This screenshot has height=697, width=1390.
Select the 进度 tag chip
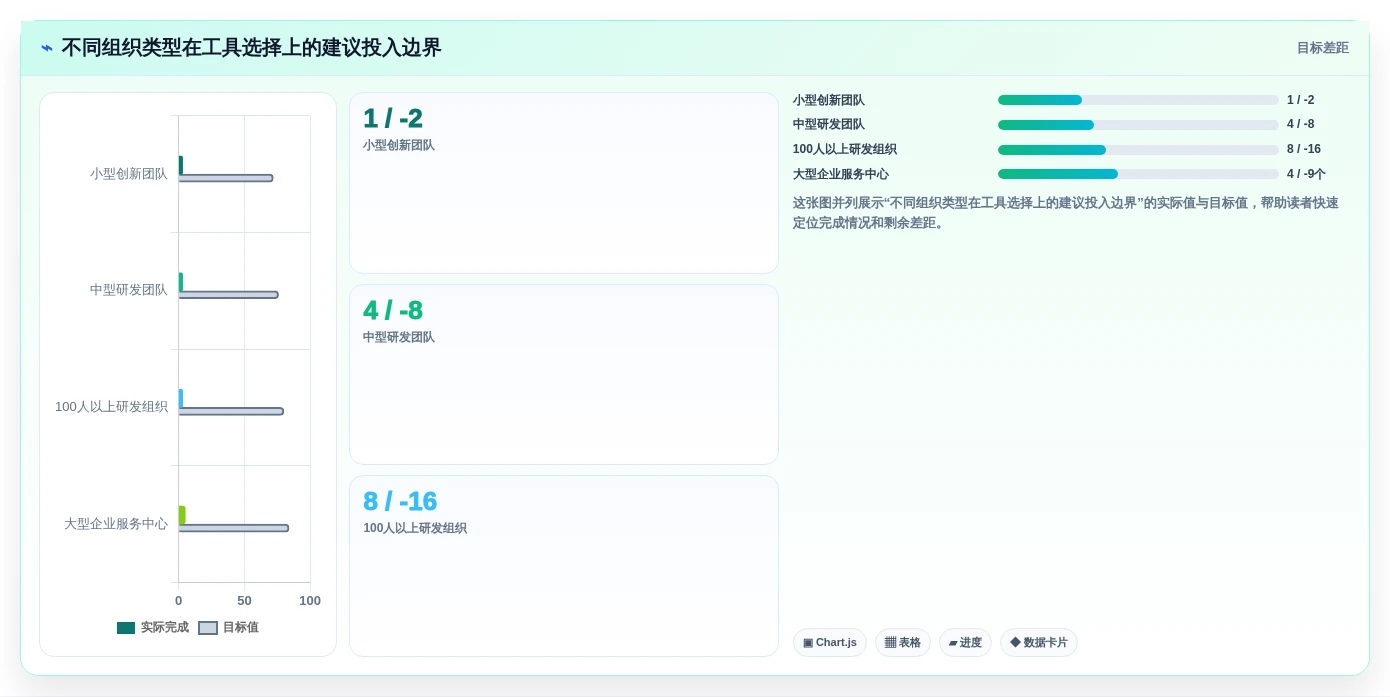tap(965, 643)
